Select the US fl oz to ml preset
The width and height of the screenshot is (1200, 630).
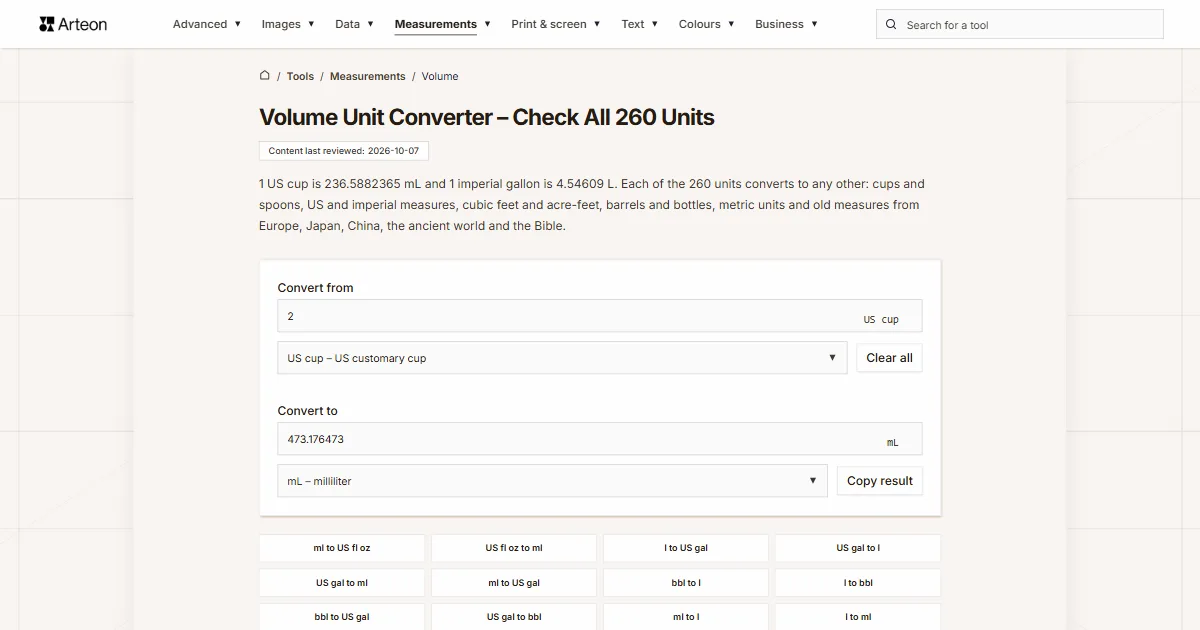[514, 548]
